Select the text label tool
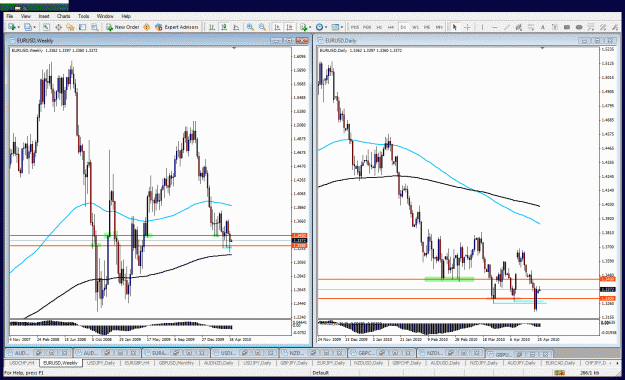The height and width of the screenshot is (380, 625). click(554, 27)
